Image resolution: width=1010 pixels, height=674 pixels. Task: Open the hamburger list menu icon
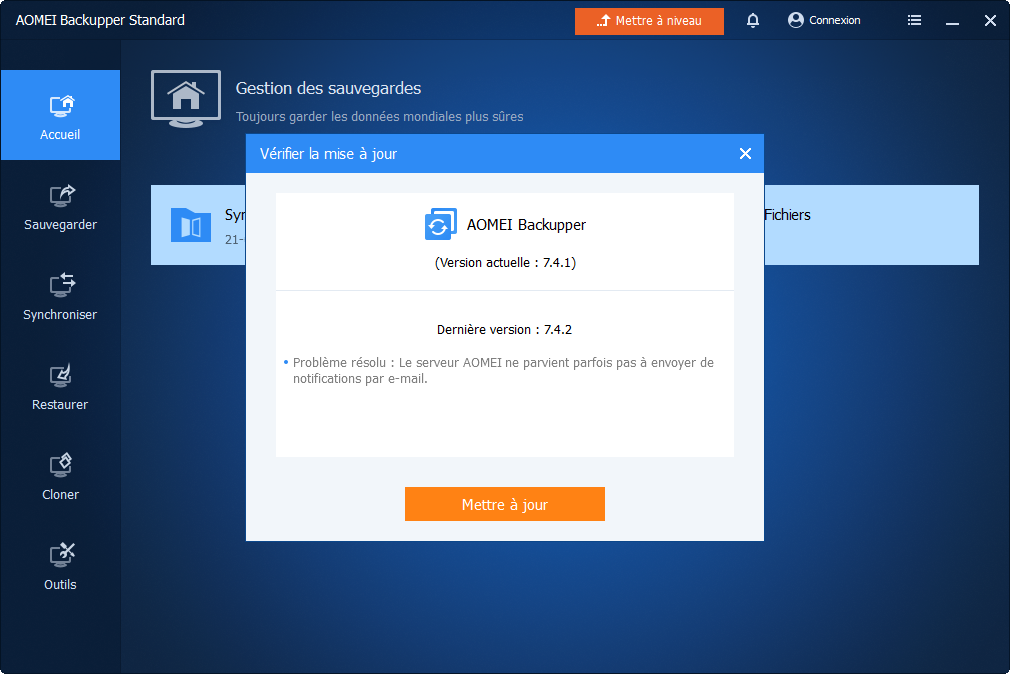(x=914, y=20)
